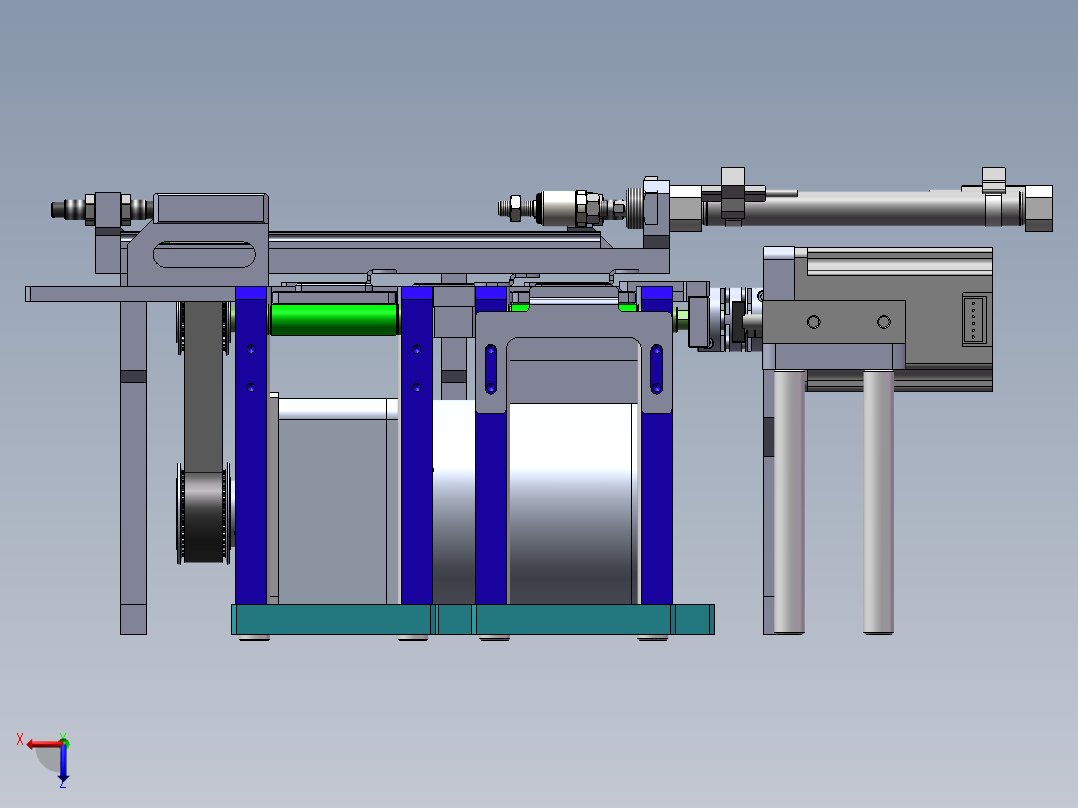Select the long pneumatic cylinder barrel at top right
1078x808 pixels.
(x=863, y=208)
